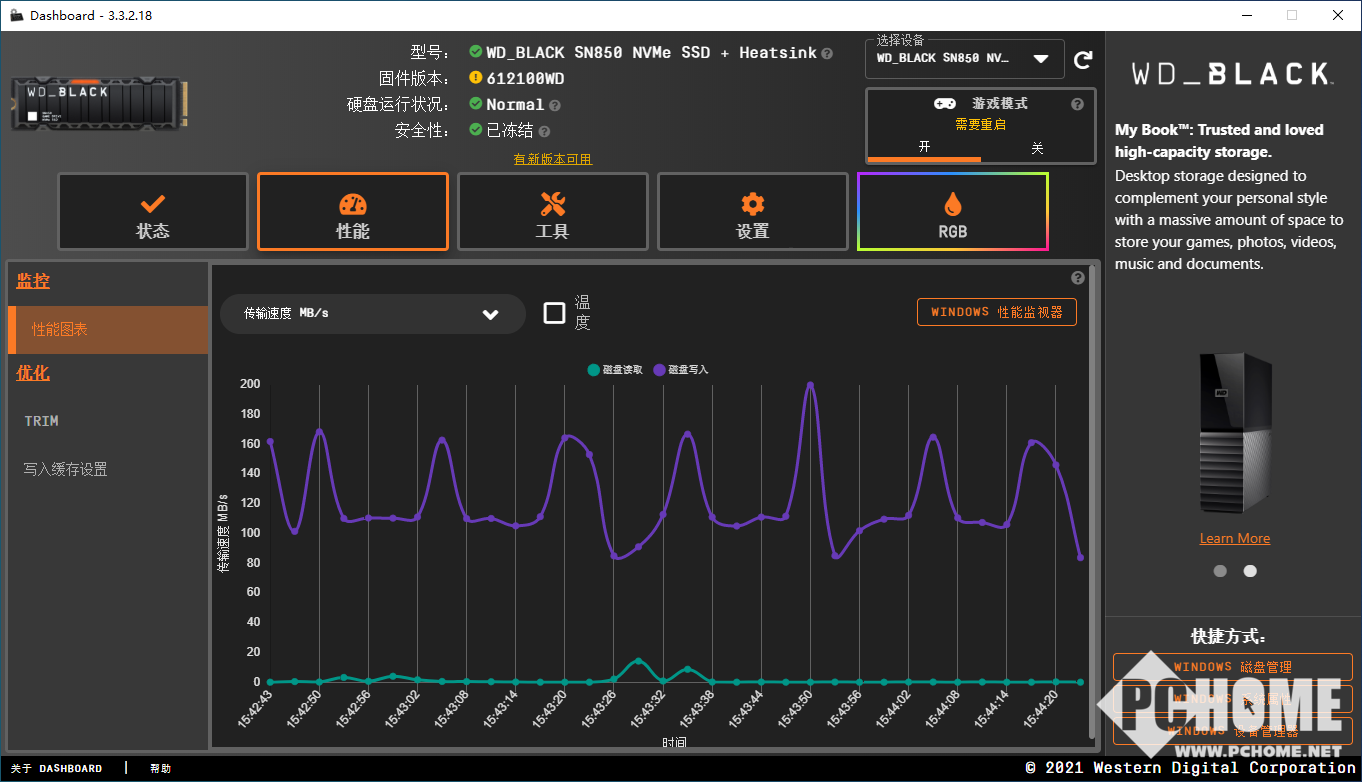
Task: Click 需要重启 text in game mode
Action: [980, 125]
